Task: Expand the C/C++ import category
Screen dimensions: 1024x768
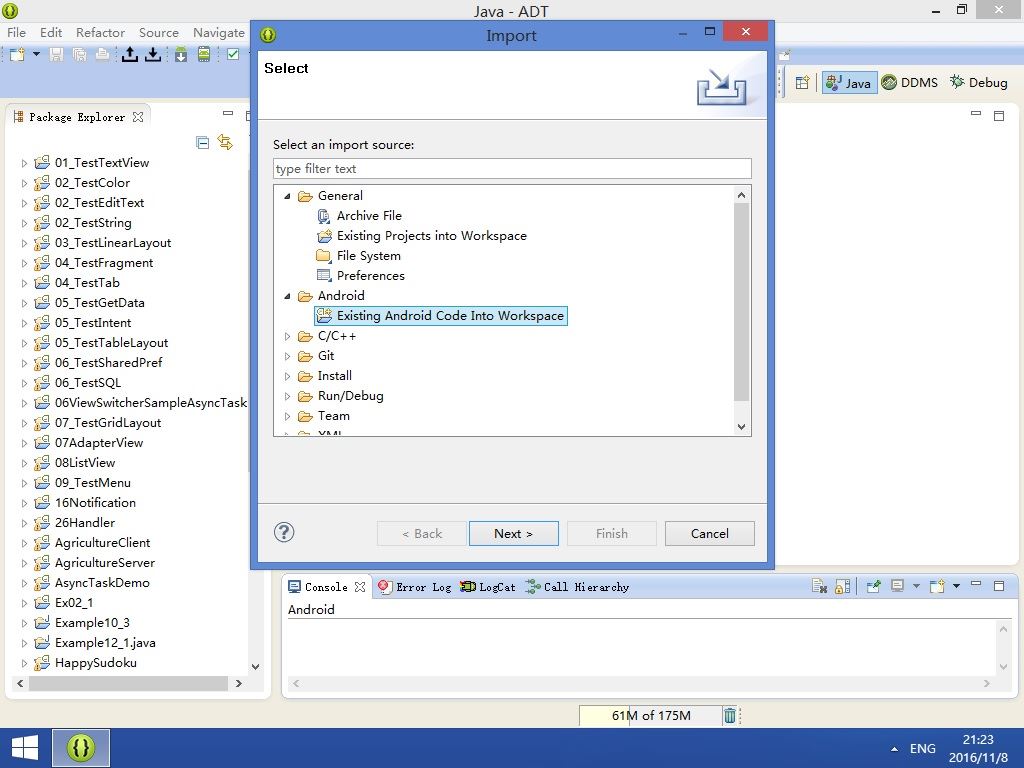Action: (x=287, y=336)
